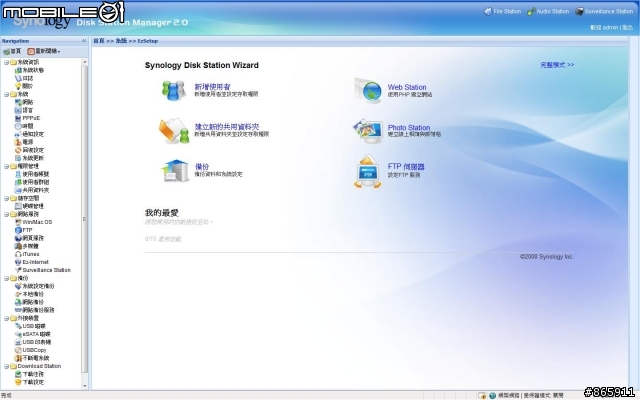Open the Ez-Internet tree item

(36, 262)
